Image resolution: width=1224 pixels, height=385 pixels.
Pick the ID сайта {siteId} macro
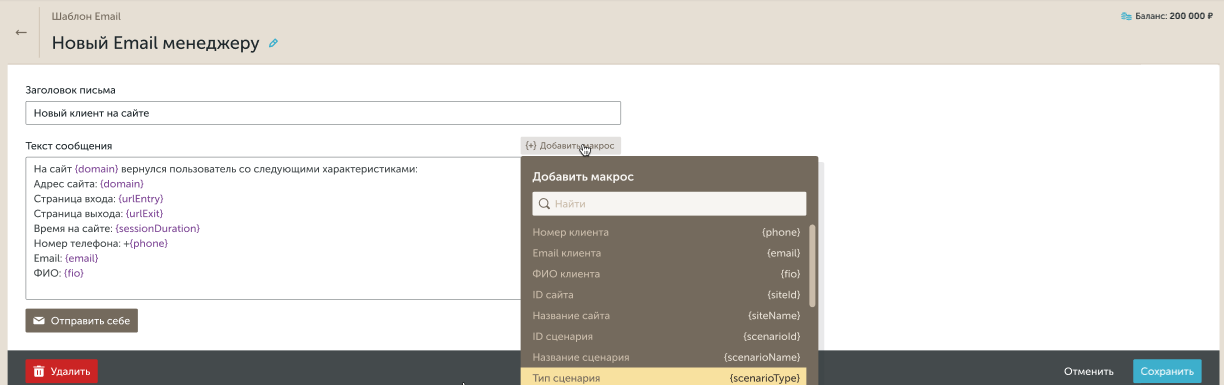pyautogui.click(x=667, y=295)
